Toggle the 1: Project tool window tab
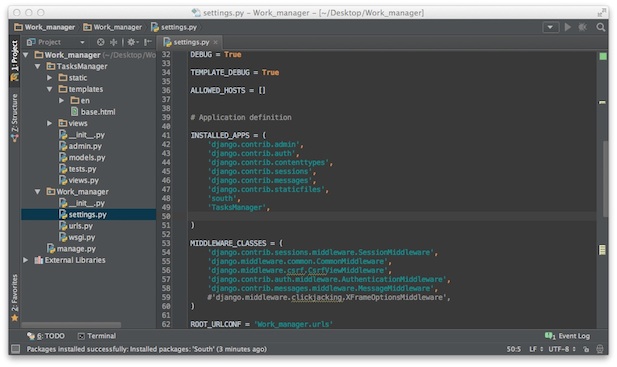Viewport: 617px width, 367px height. coord(15,60)
